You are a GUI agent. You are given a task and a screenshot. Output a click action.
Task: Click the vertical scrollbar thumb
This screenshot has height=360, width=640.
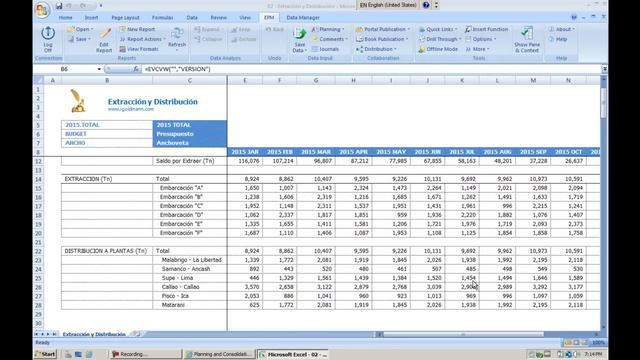pyautogui.click(x=603, y=102)
